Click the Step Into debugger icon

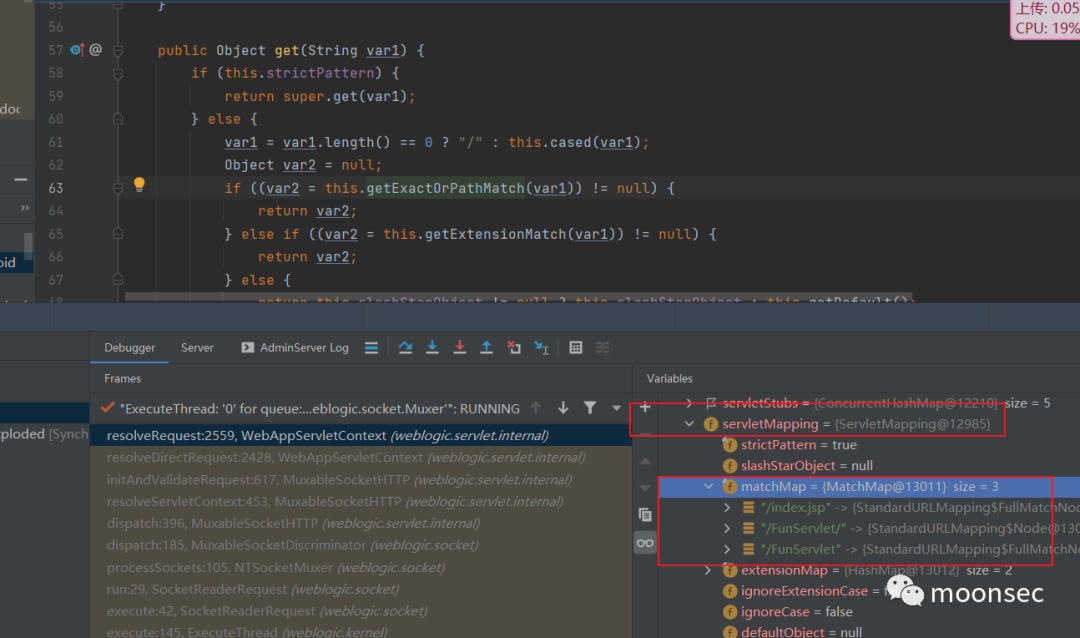pos(432,348)
